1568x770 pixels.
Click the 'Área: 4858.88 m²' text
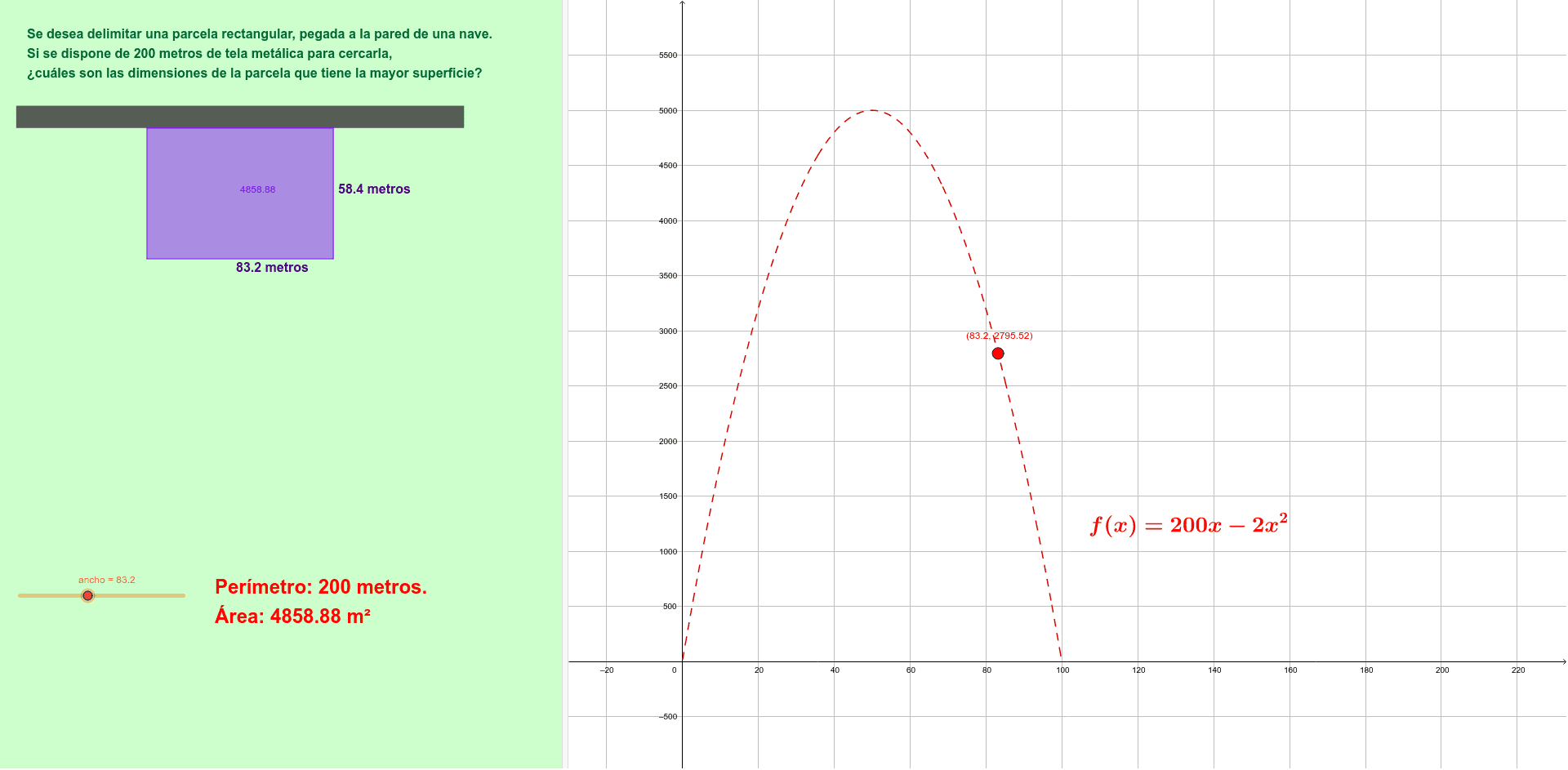(292, 616)
